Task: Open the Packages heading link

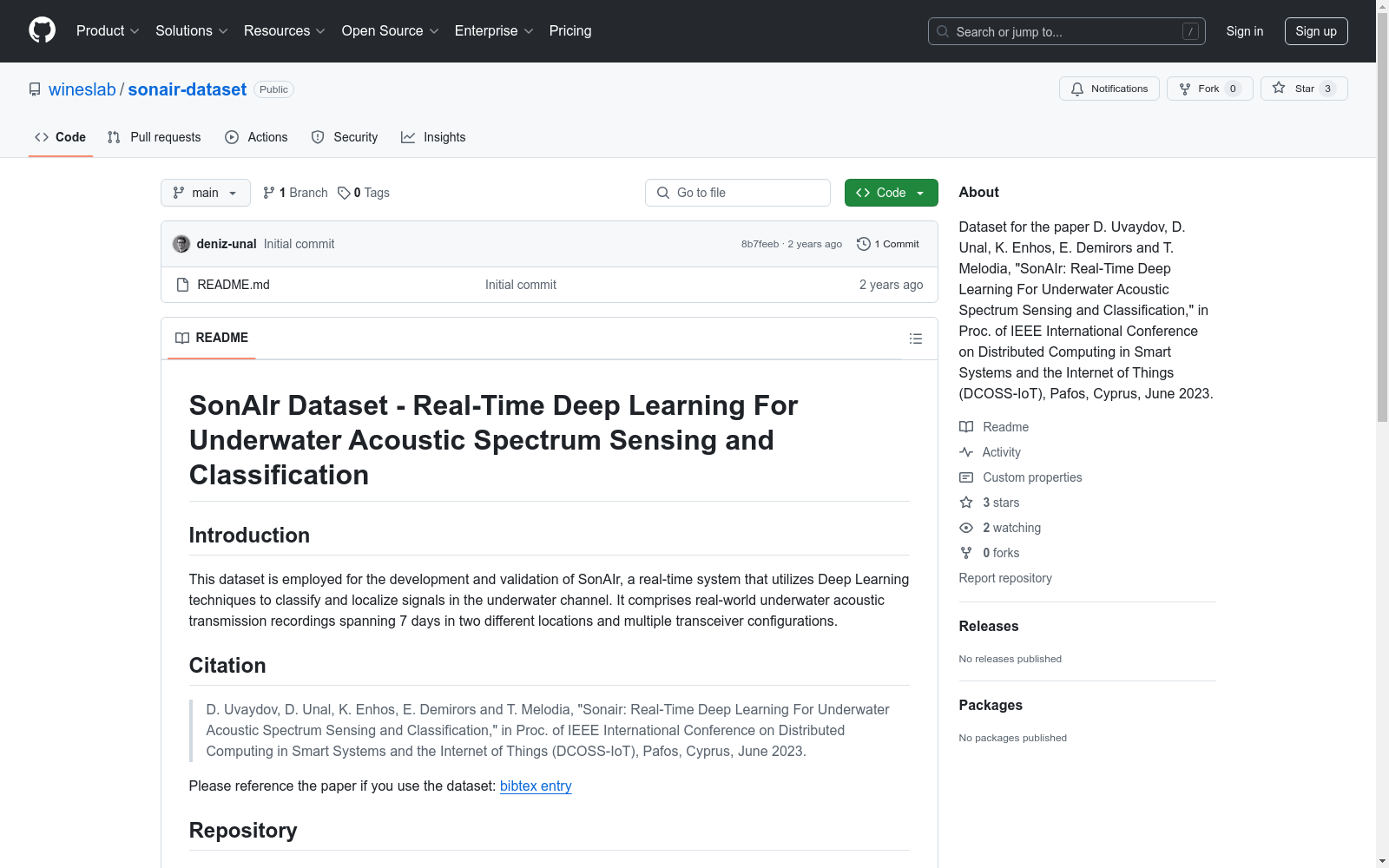Action: (991, 705)
